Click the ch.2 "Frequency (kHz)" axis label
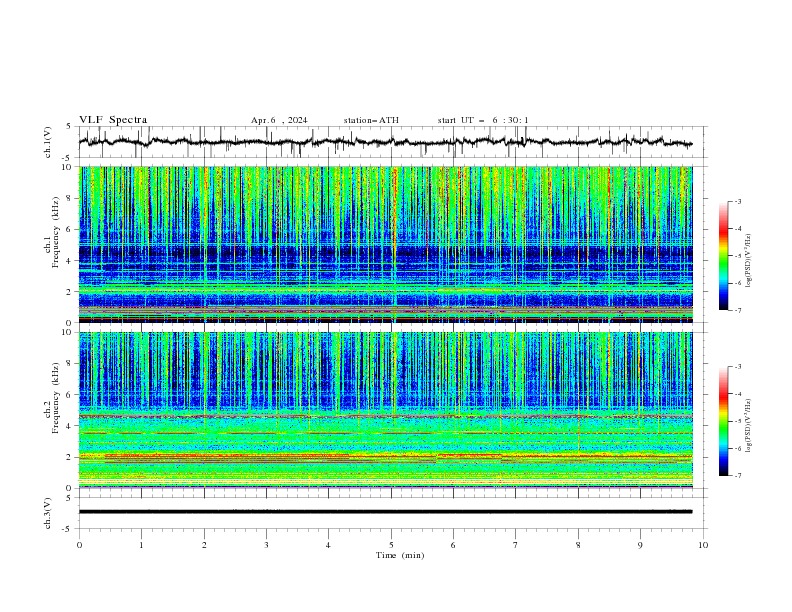 (56, 398)
